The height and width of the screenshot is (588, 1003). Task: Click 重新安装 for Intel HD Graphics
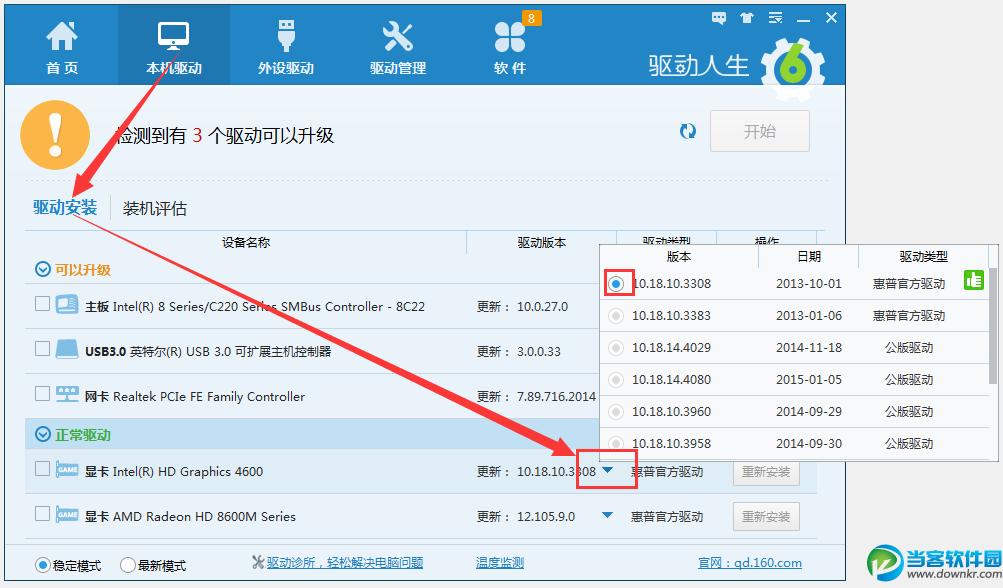766,472
